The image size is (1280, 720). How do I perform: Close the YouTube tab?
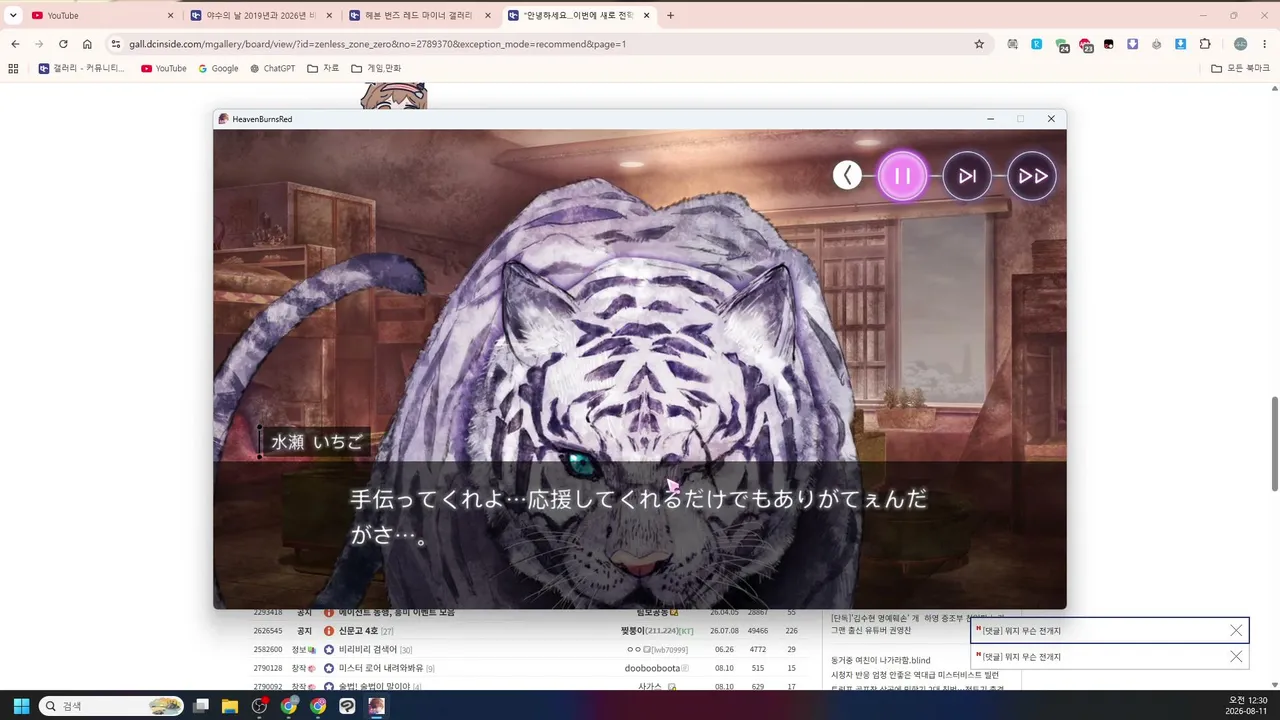coord(170,15)
